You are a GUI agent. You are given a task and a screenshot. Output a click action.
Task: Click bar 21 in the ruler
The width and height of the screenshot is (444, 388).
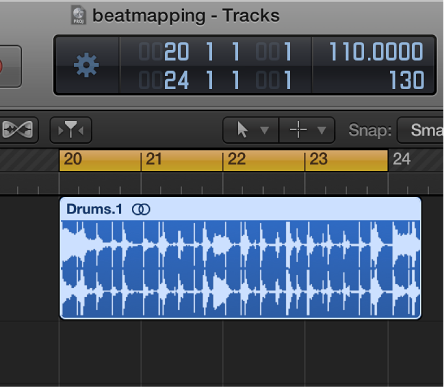coord(154,159)
